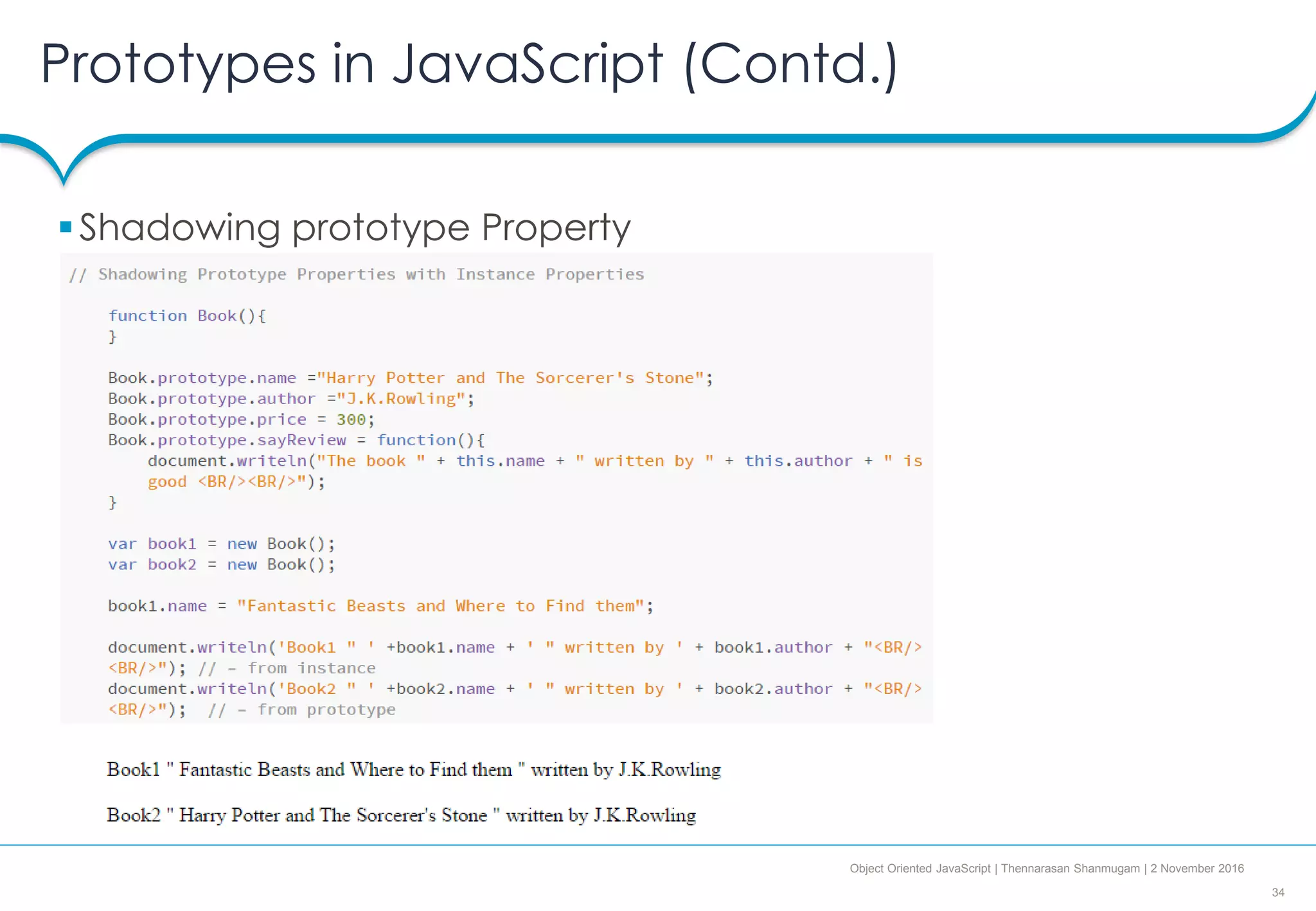Click the document.writeln('Book2 ...' code line
1316x911 pixels.
[x=515, y=689]
